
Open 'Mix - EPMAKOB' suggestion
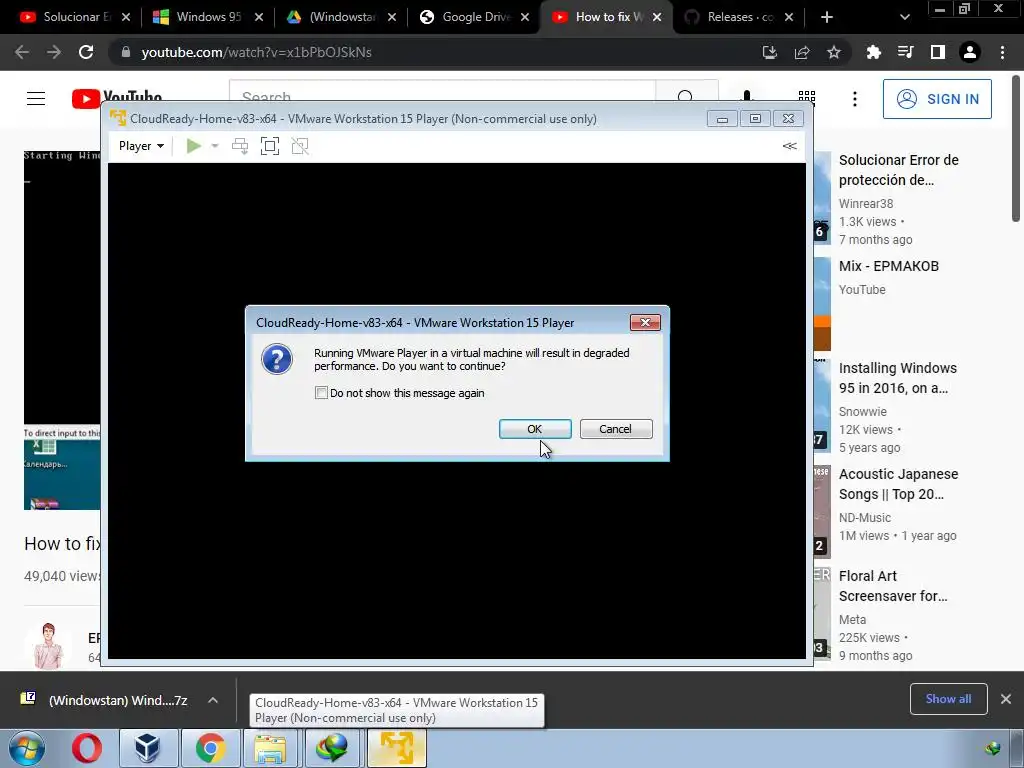[x=889, y=266]
